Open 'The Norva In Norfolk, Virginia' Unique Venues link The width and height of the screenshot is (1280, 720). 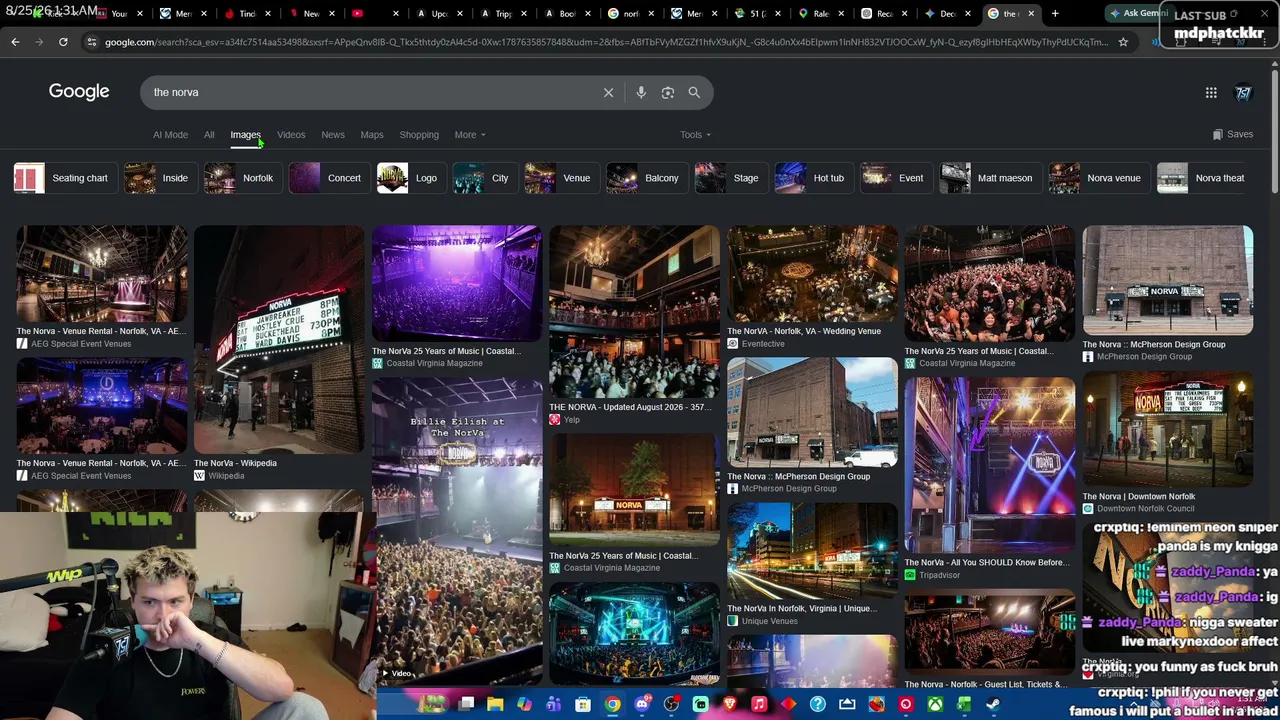click(802, 608)
